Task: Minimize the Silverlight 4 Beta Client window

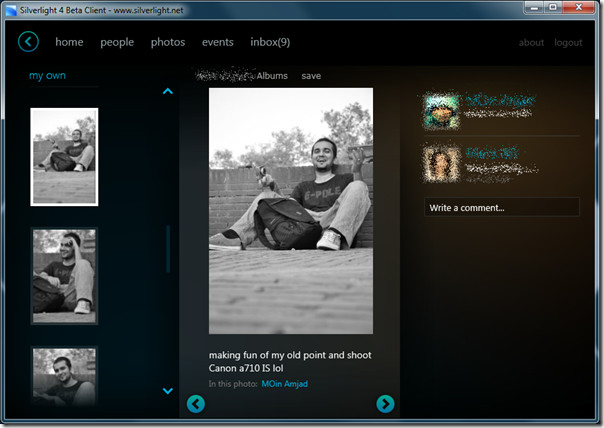Action: click(x=534, y=7)
